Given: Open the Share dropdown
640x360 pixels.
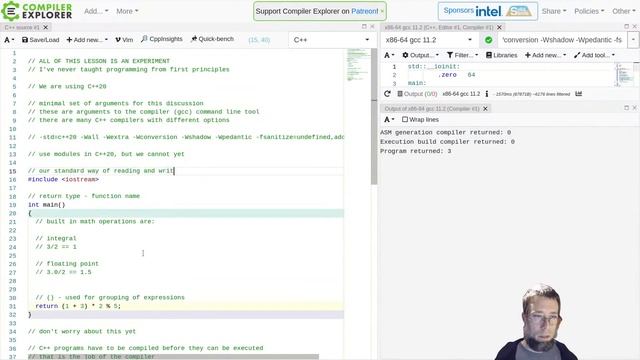Looking at the screenshot, I should coord(554,11).
